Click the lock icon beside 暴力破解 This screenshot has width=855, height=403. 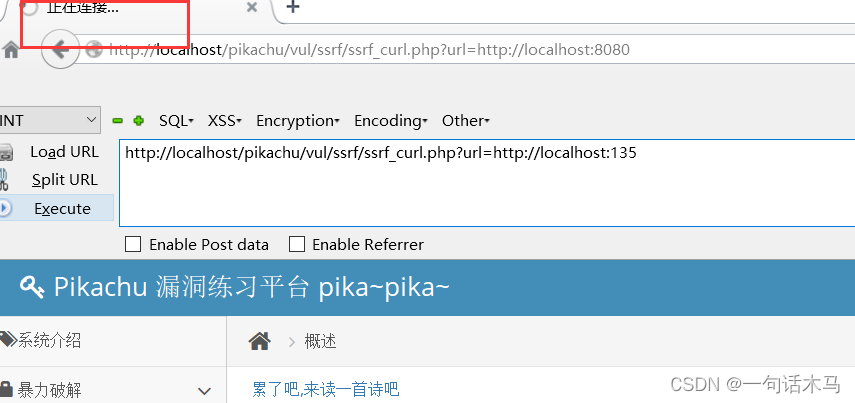[x=6, y=389]
